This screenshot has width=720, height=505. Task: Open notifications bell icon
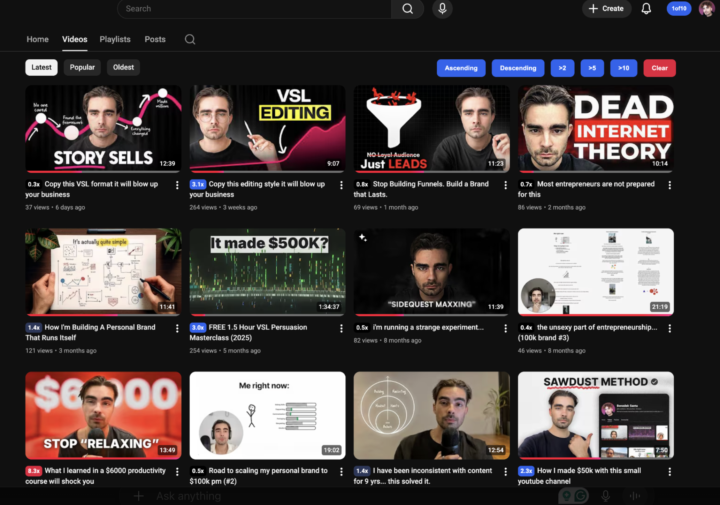(x=646, y=9)
